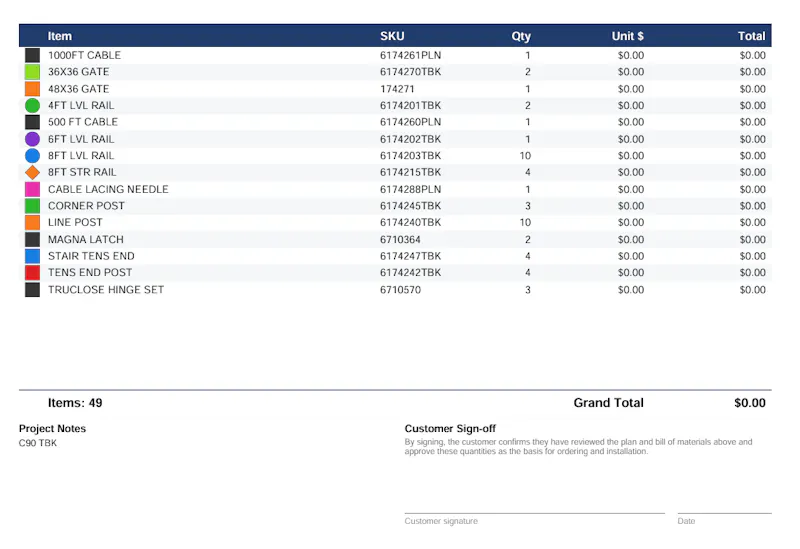Click SKU 6174288PLN
The width and height of the screenshot is (800, 549).
tap(410, 189)
